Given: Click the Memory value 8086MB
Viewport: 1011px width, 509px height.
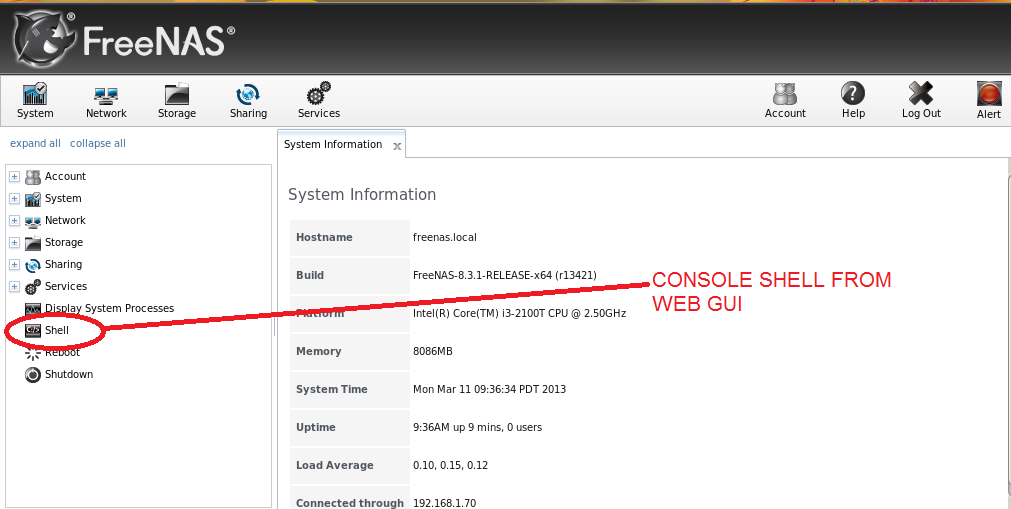Looking at the screenshot, I should pos(433,351).
